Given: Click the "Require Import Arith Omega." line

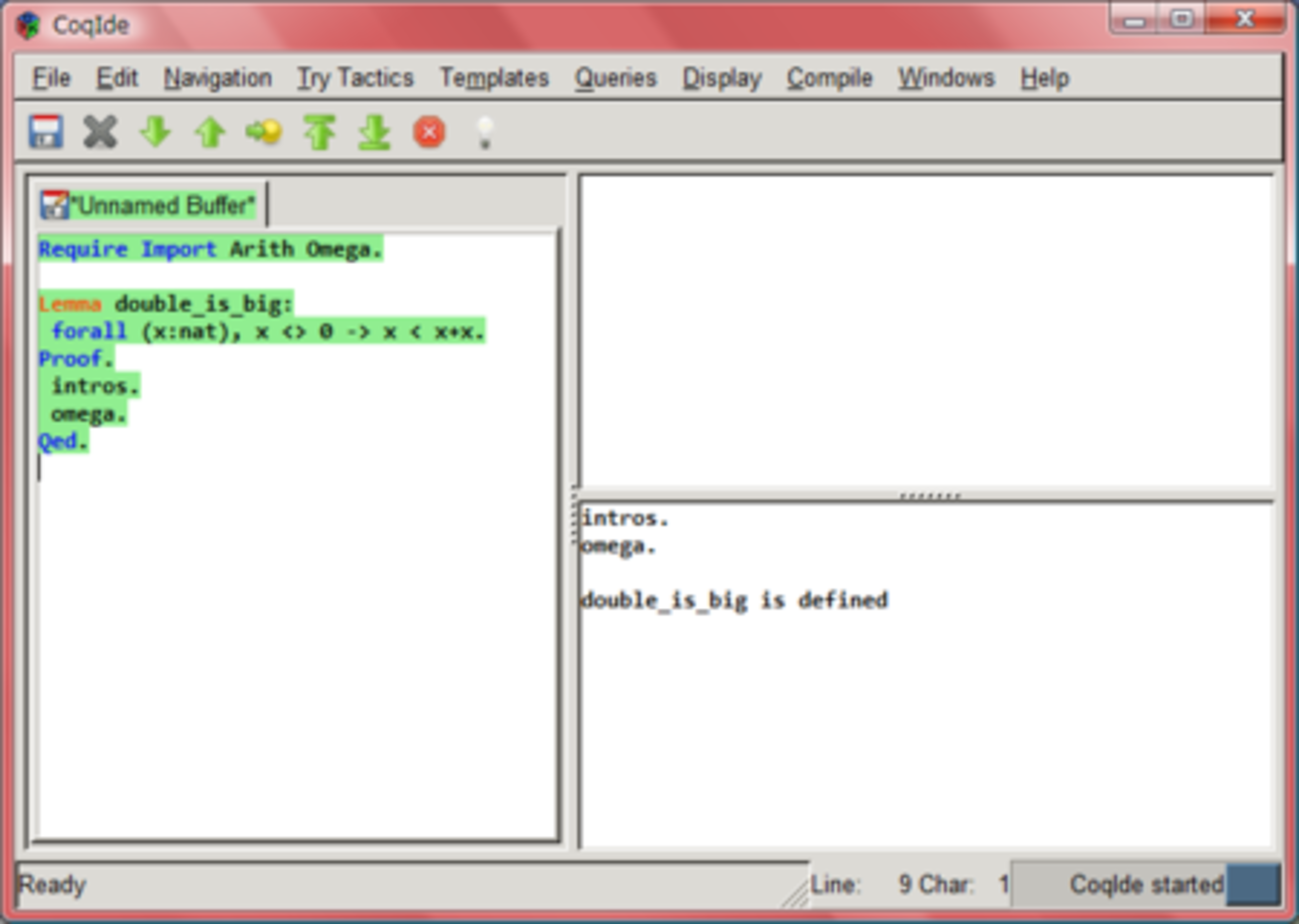Looking at the screenshot, I should coord(211,249).
